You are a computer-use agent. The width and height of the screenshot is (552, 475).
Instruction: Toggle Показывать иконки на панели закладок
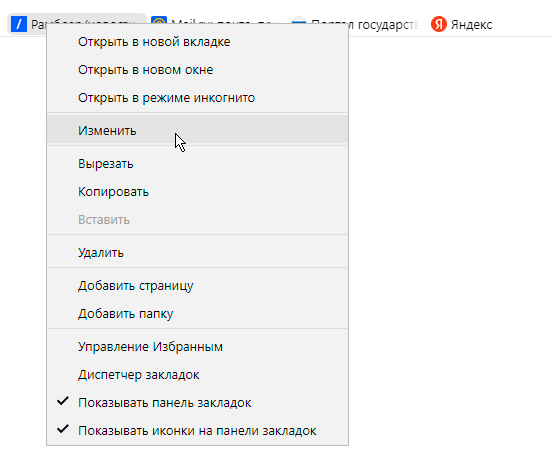197,430
